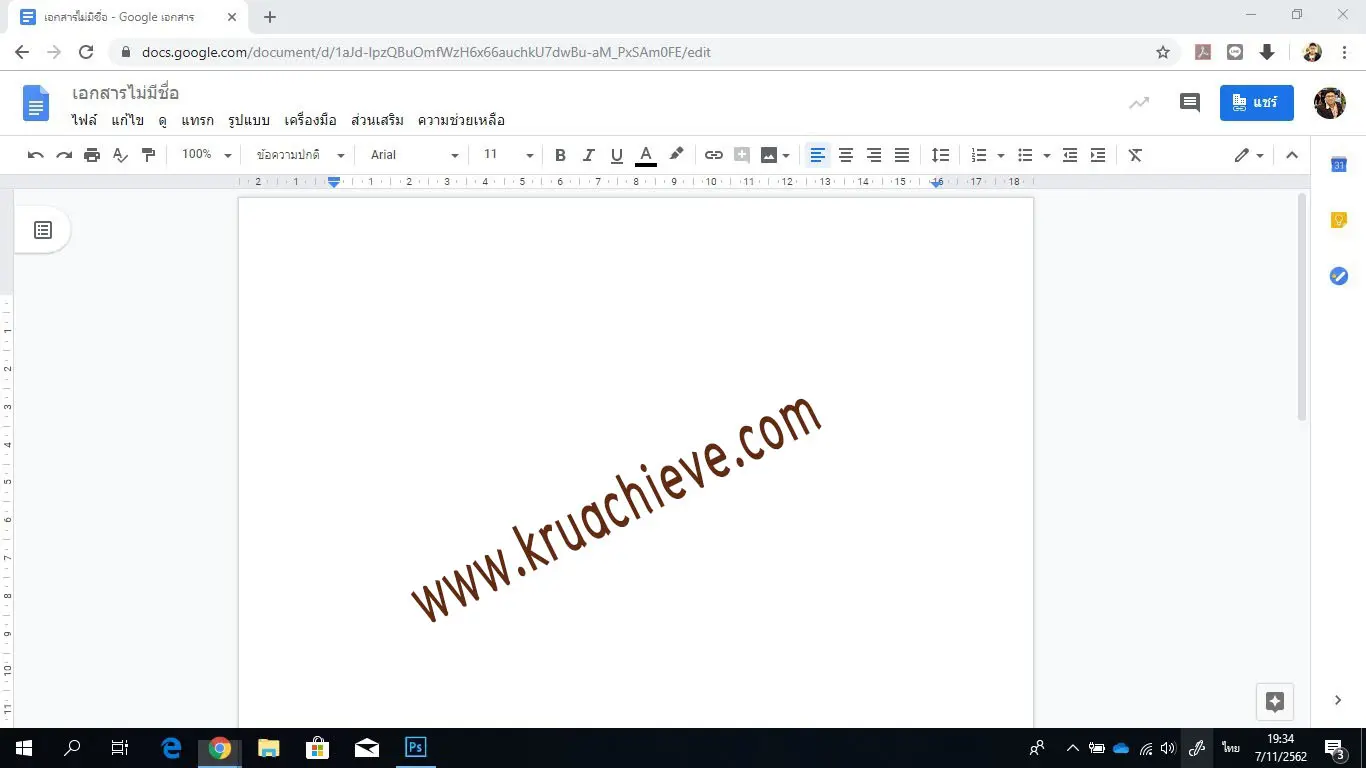
Task: Open comment history speech bubble
Action: [x=1189, y=102]
